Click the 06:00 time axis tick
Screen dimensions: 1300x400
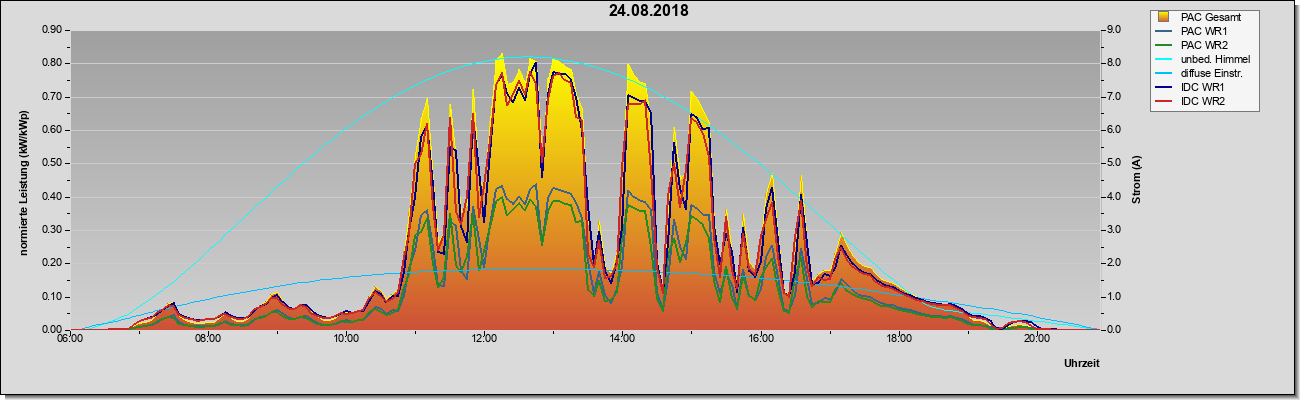(x=69, y=338)
